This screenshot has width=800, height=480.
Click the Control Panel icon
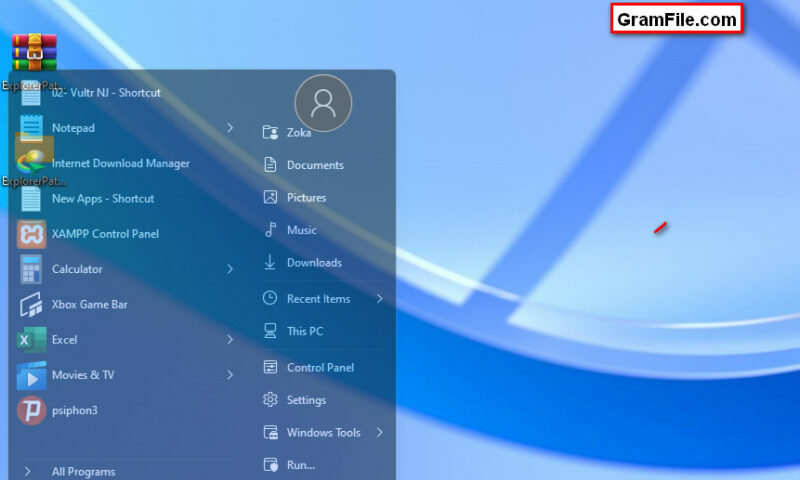270,367
